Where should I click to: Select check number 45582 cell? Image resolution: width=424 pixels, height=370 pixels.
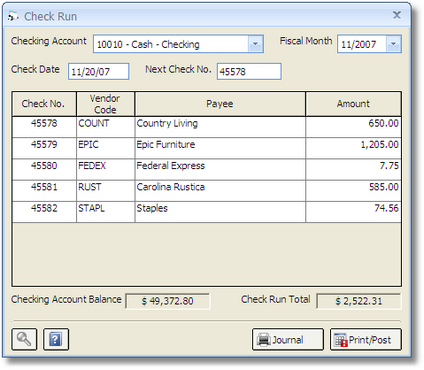pyautogui.click(x=44, y=212)
